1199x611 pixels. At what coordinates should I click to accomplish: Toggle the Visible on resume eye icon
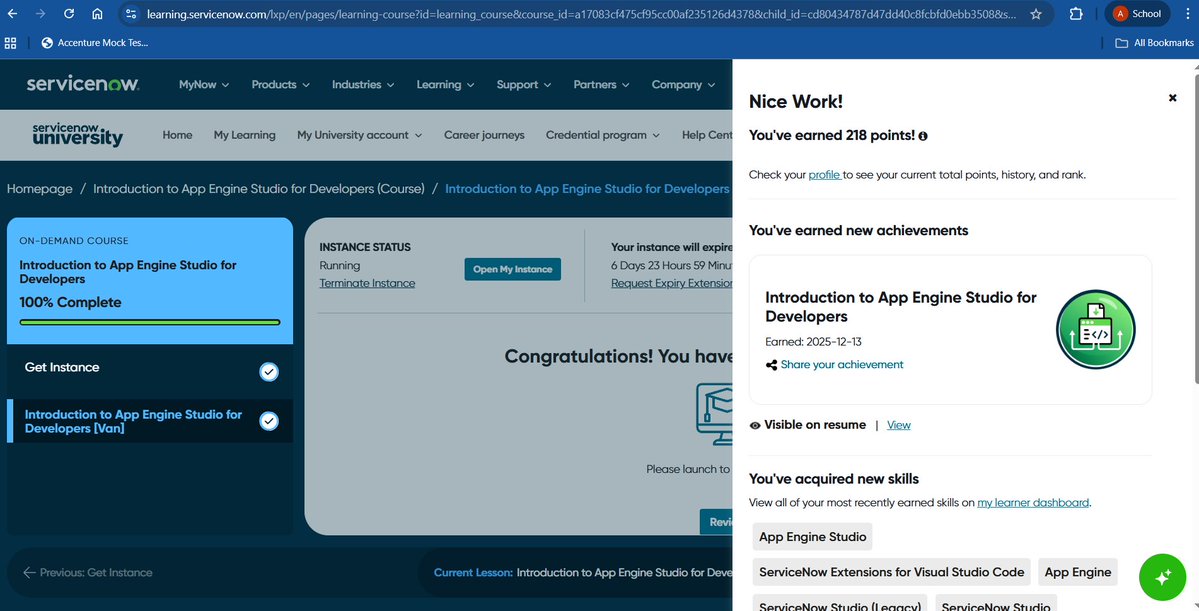click(x=755, y=425)
